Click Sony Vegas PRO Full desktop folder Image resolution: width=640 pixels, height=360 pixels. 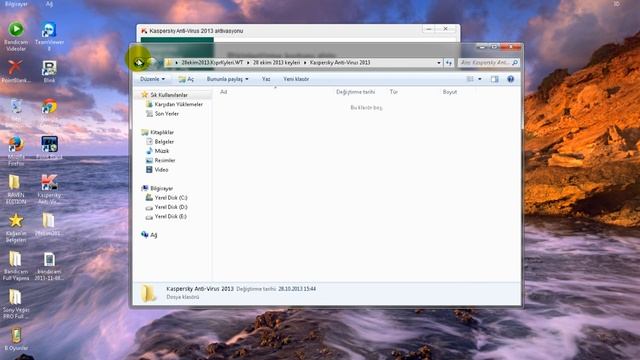coord(16,304)
